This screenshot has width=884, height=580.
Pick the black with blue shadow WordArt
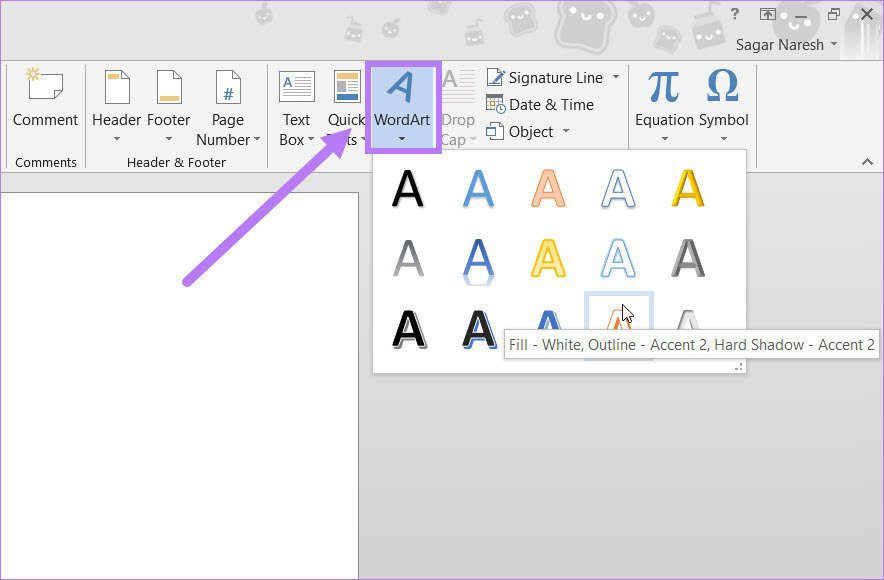(479, 330)
